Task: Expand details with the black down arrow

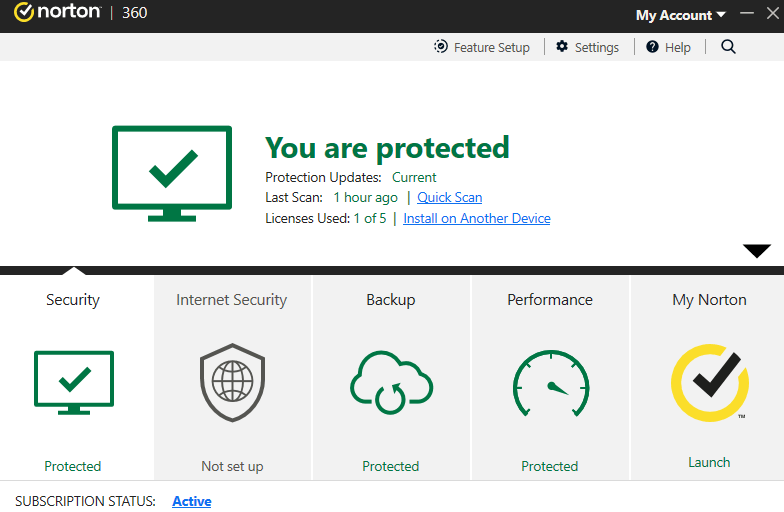Action: tap(756, 250)
